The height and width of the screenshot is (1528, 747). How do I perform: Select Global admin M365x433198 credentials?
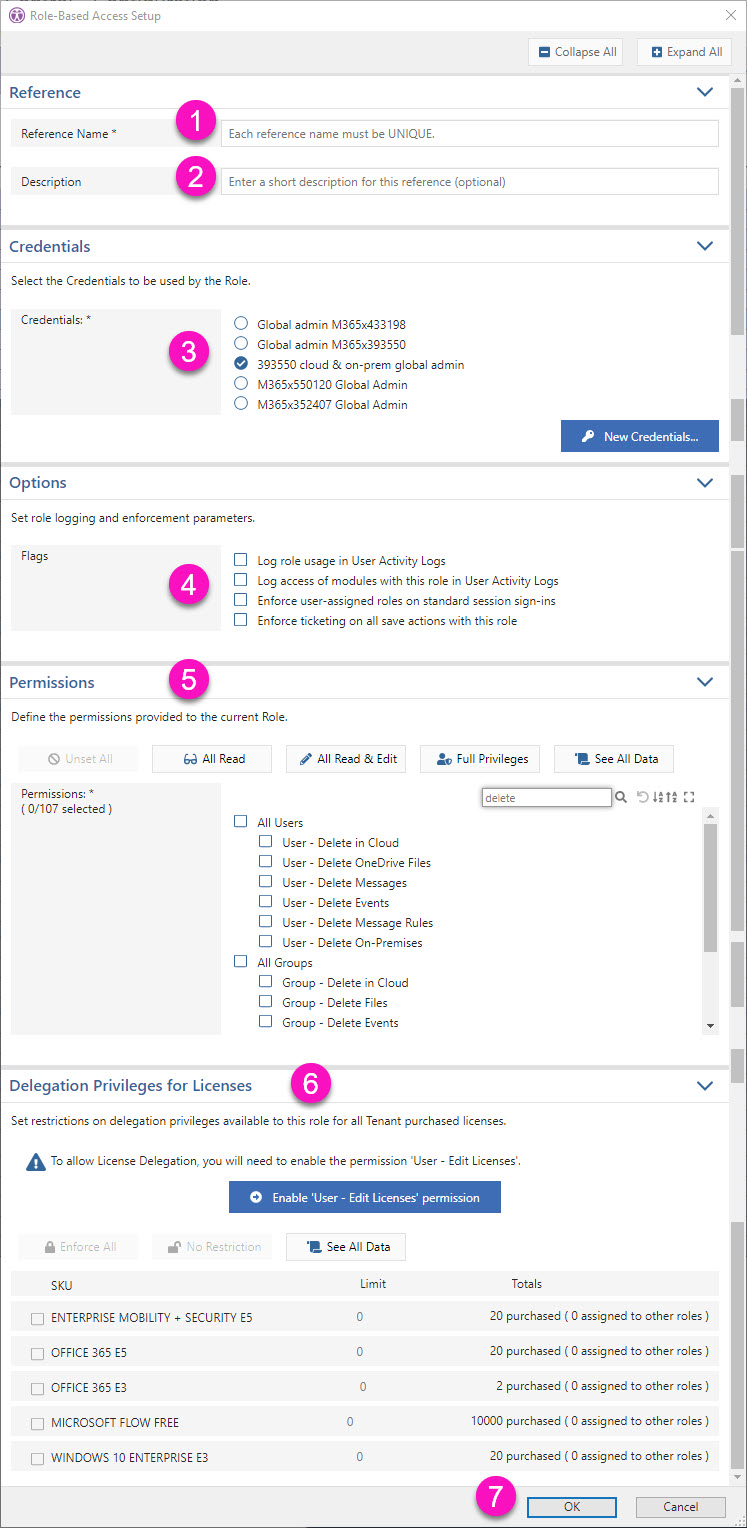240,324
